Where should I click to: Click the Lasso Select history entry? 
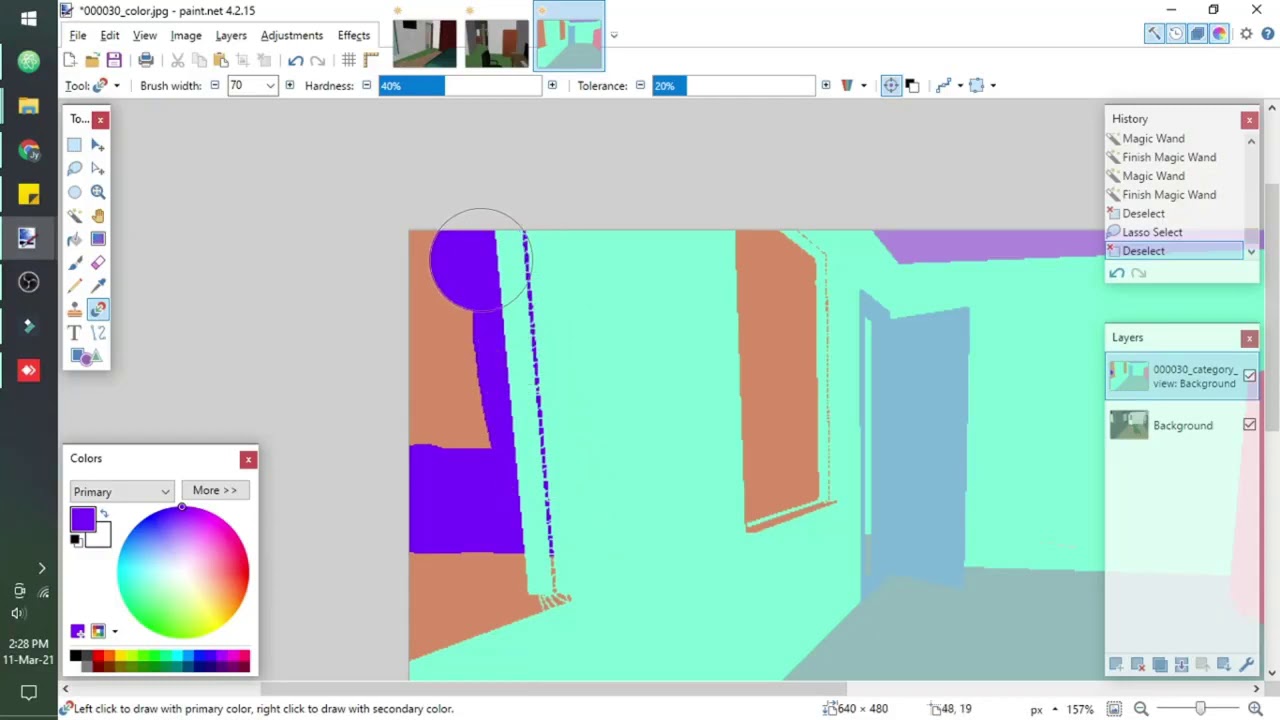click(x=1174, y=232)
